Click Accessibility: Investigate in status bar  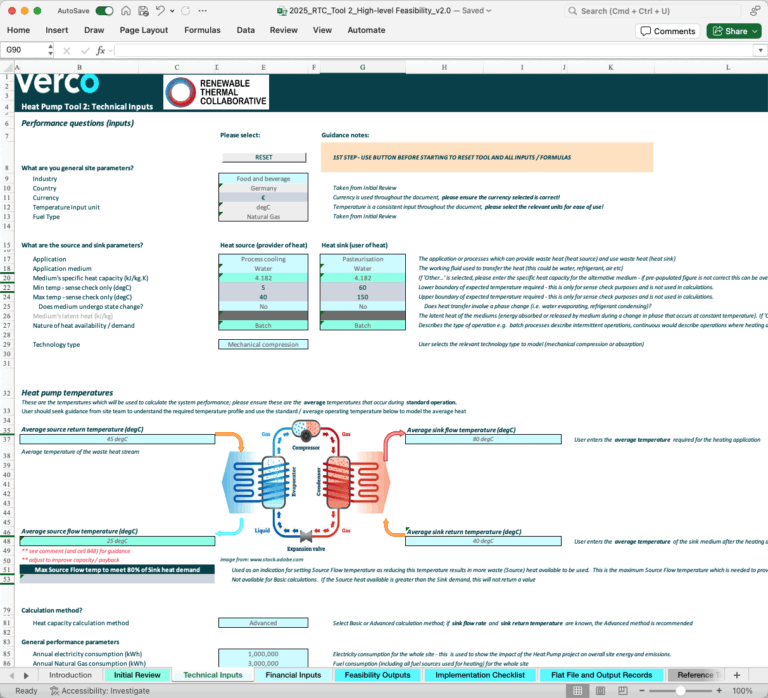click(100, 691)
